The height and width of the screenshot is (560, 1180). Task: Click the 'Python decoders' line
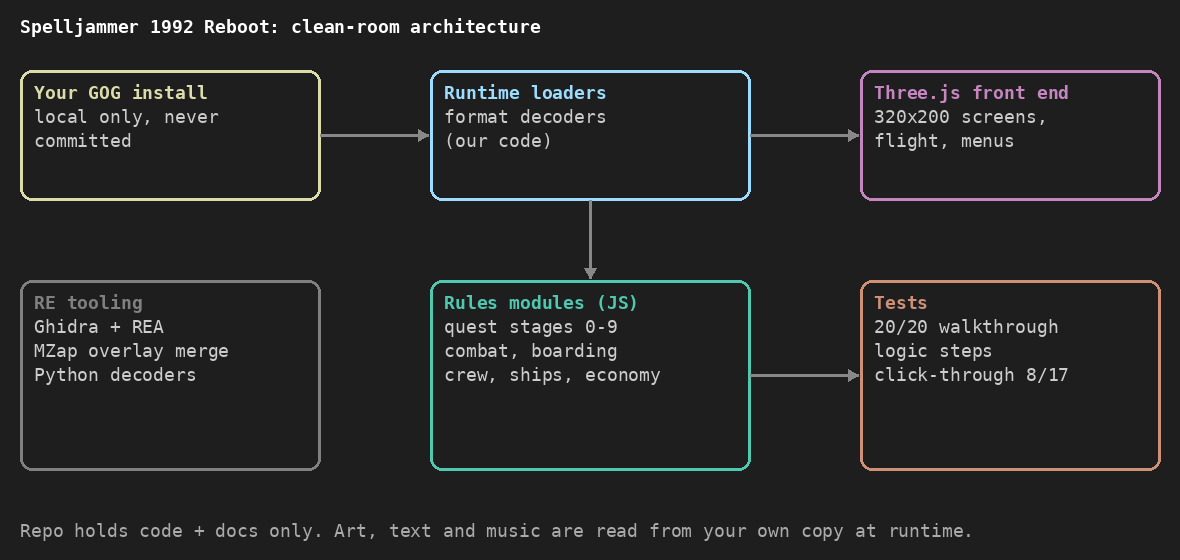(114, 375)
